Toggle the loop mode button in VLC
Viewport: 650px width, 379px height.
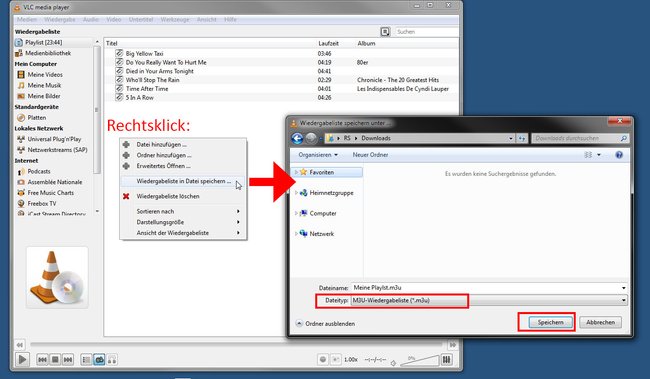(x=99, y=360)
